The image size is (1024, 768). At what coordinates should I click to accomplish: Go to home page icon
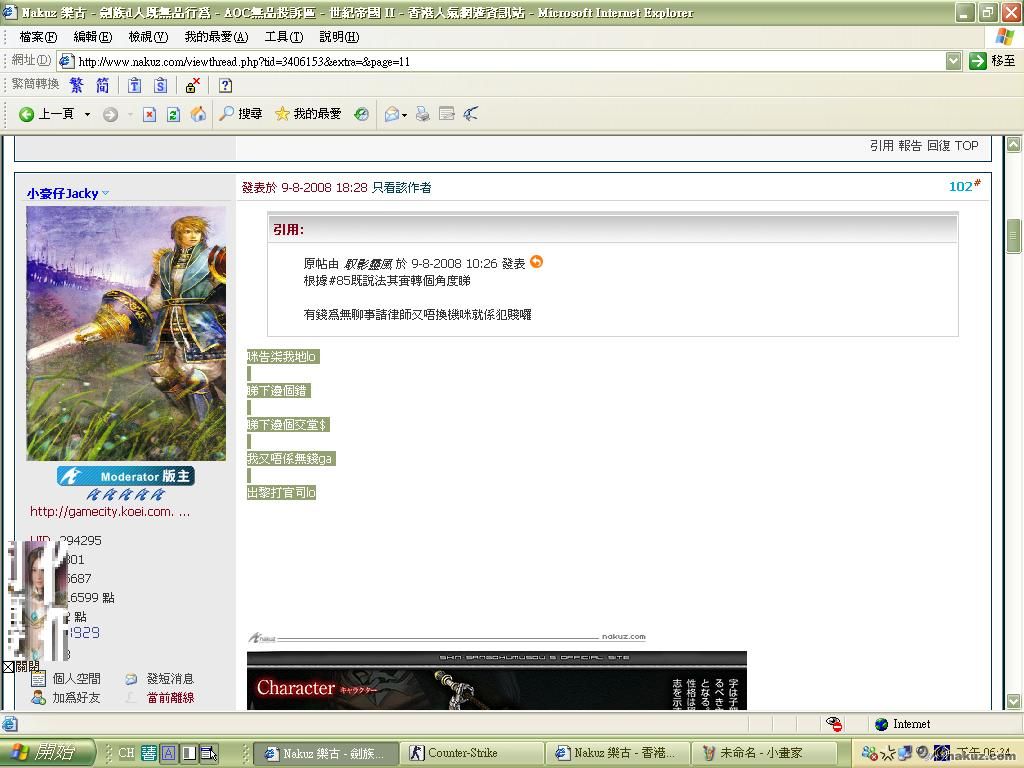198,114
